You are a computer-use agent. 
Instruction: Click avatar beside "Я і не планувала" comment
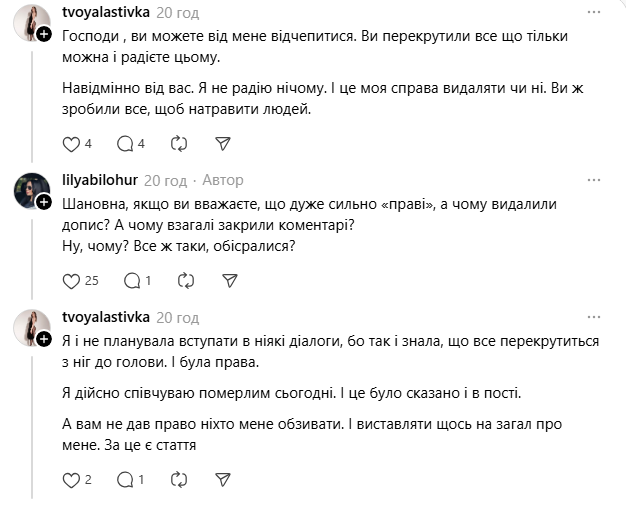30,325
